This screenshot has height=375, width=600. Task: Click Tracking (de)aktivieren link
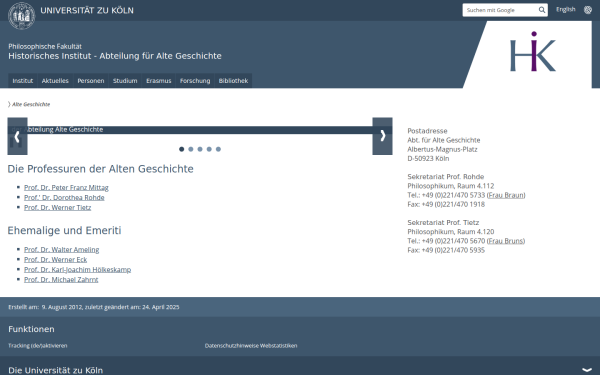point(38,346)
